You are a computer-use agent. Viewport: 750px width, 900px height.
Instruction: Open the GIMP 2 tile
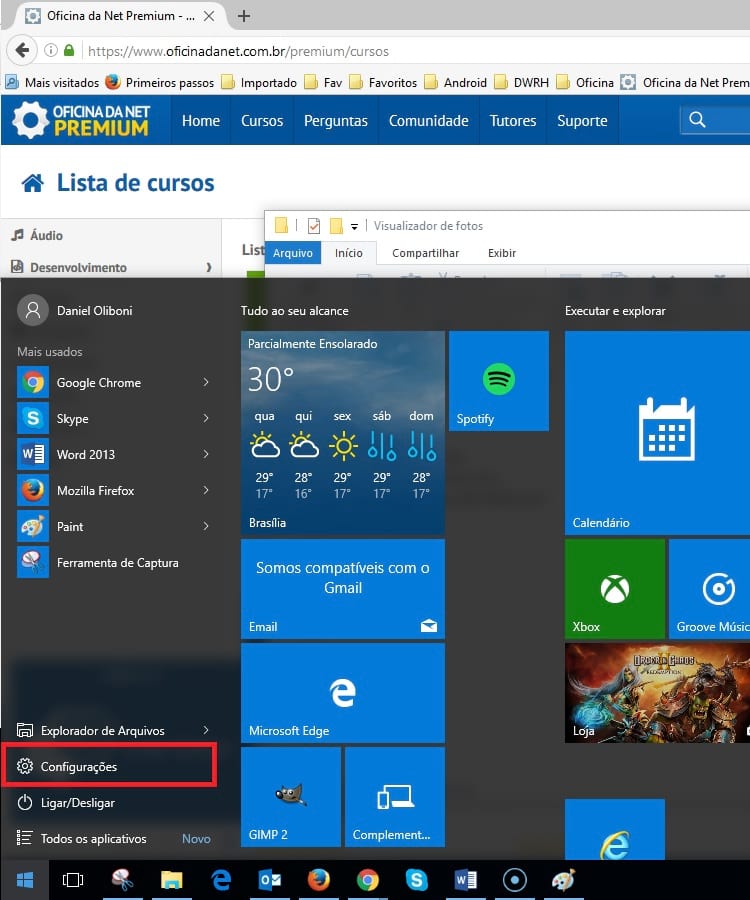click(x=291, y=797)
